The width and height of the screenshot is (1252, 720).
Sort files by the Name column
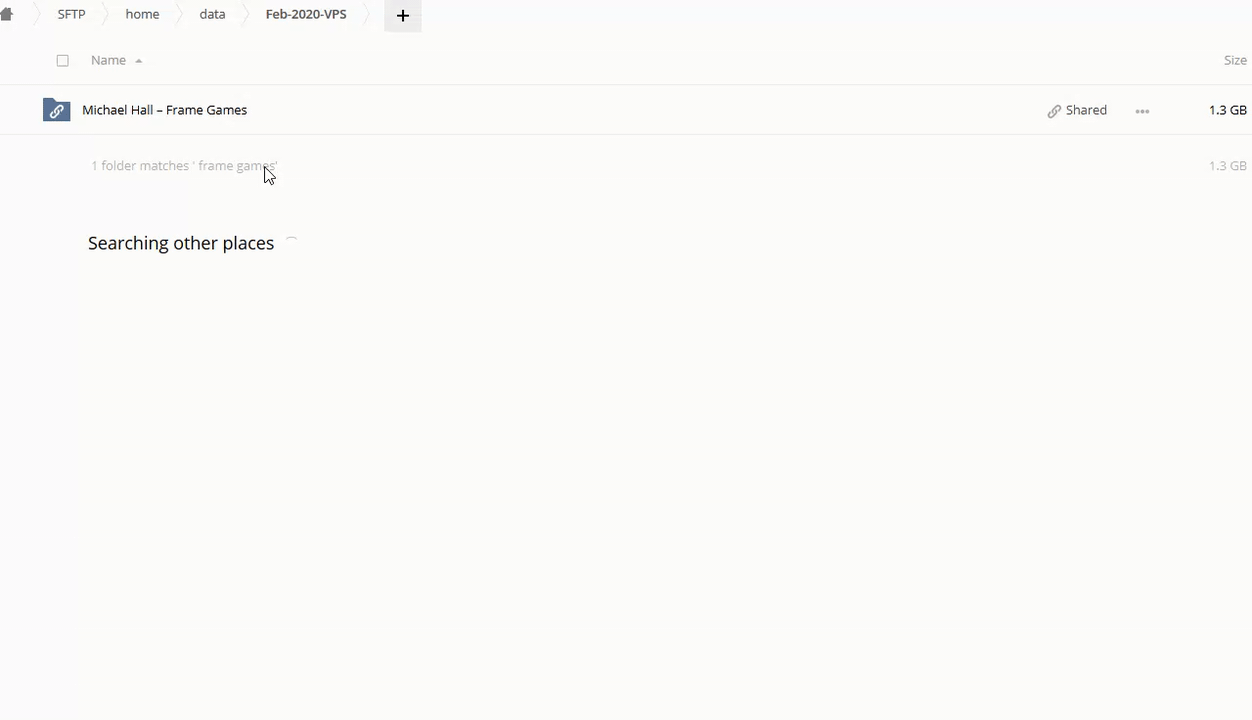pos(108,60)
